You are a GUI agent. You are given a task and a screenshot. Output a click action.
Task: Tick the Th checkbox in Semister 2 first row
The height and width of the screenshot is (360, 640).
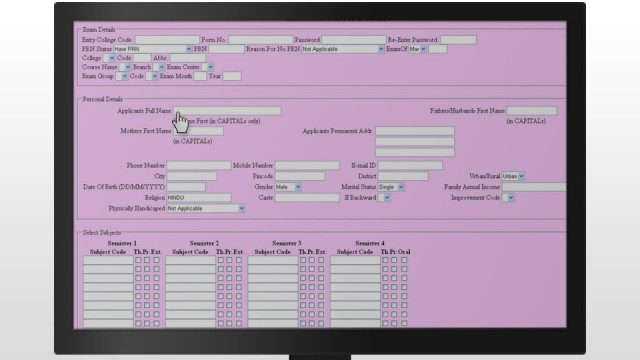[220, 260]
